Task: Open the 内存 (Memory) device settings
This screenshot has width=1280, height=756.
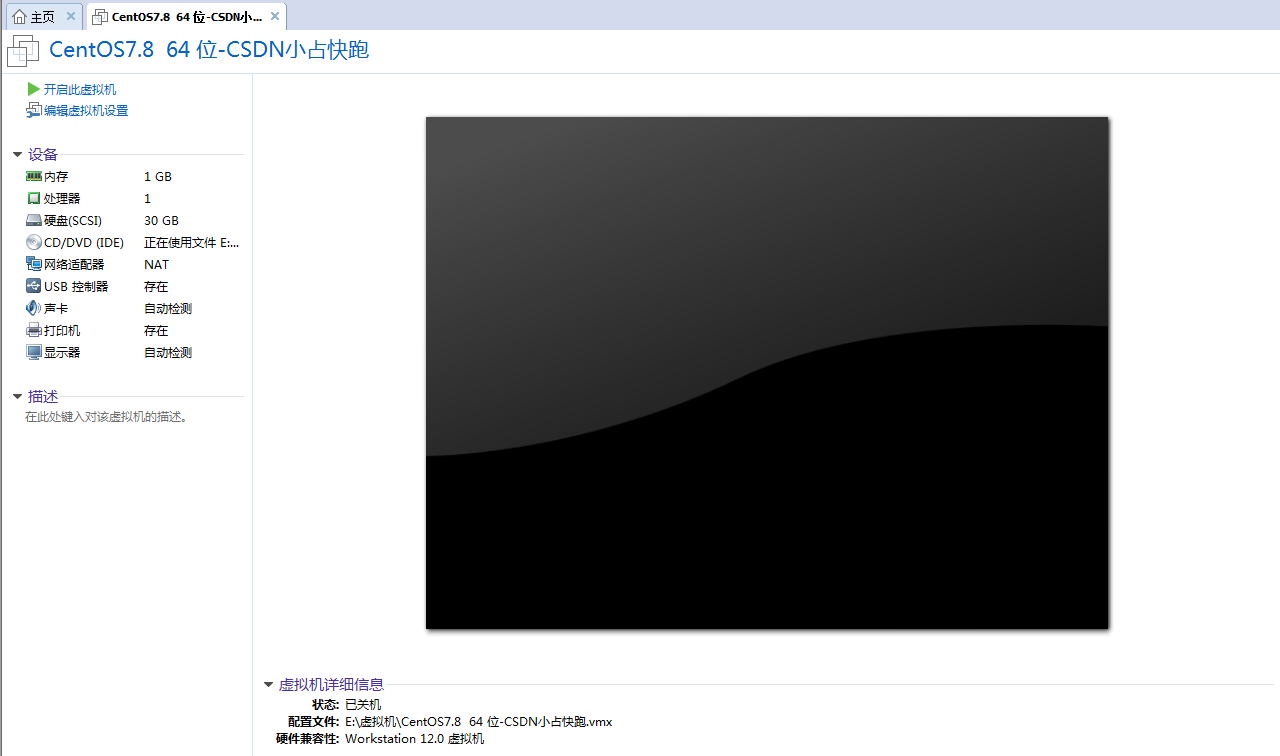Action: coord(33,176)
